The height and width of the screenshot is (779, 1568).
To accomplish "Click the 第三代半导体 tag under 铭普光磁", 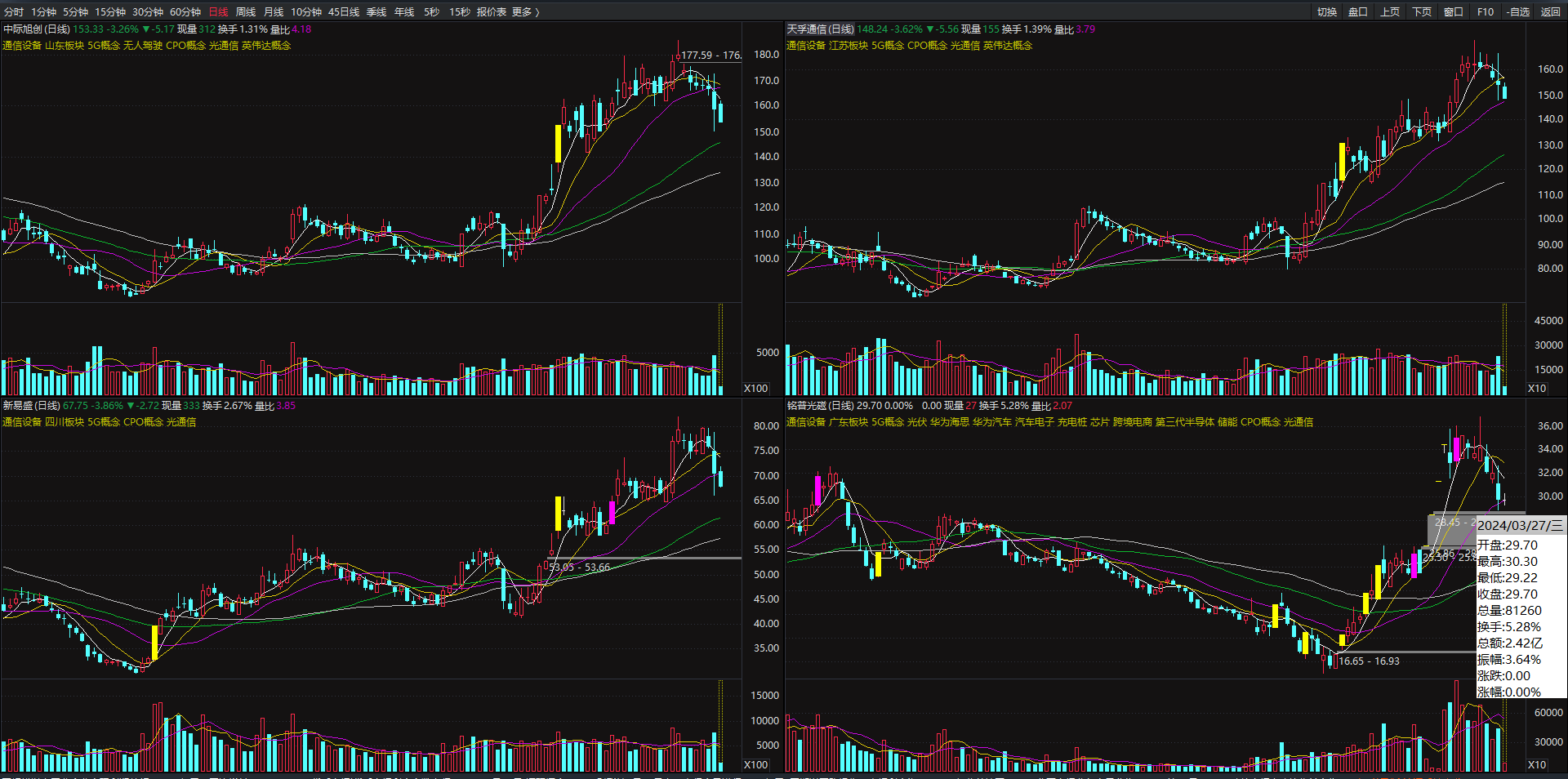I will click(1184, 422).
